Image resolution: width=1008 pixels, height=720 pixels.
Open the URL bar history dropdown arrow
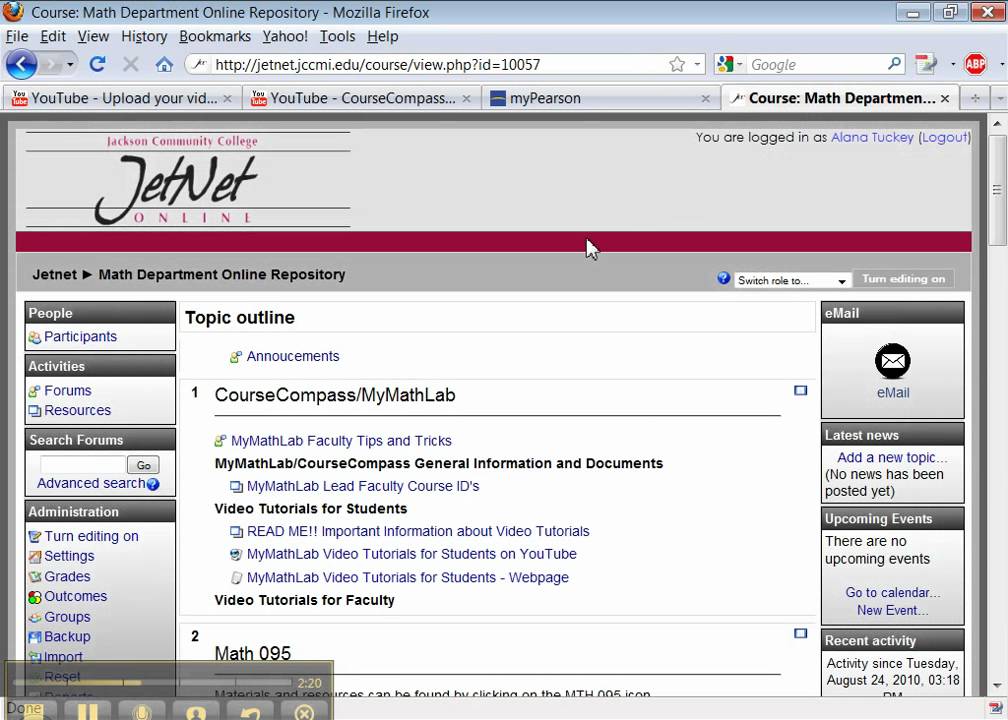697,64
